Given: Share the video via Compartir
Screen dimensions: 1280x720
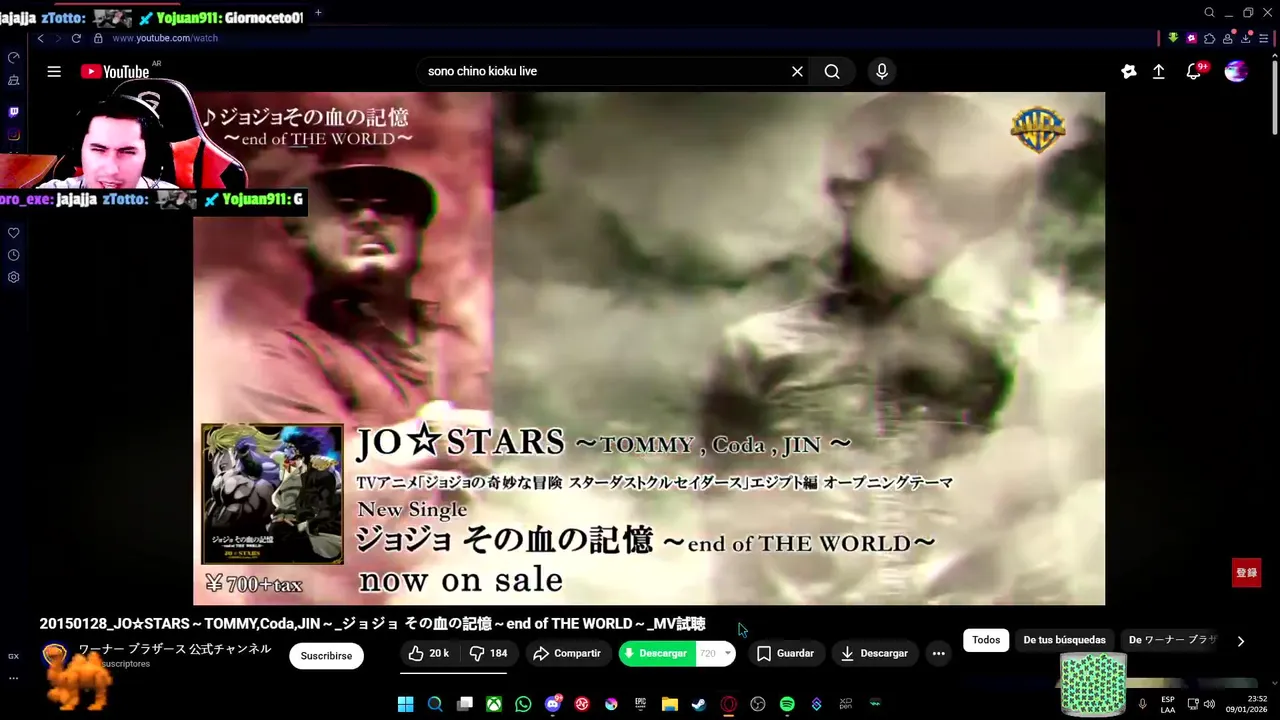Looking at the screenshot, I should 567,653.
